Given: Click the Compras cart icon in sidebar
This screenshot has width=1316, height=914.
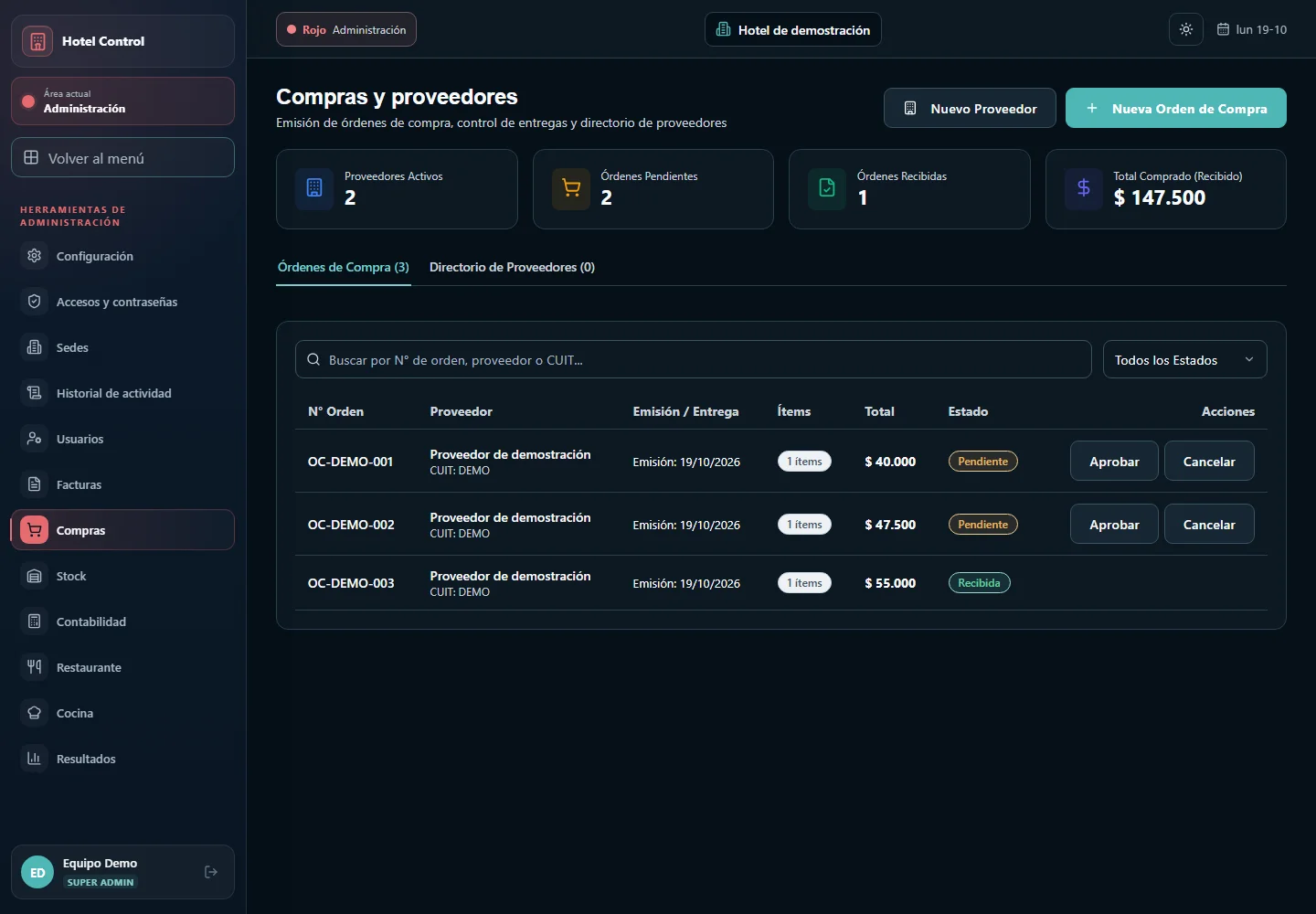Looking at the screenshot, I should pyautogui.click(x=34, y=530).
